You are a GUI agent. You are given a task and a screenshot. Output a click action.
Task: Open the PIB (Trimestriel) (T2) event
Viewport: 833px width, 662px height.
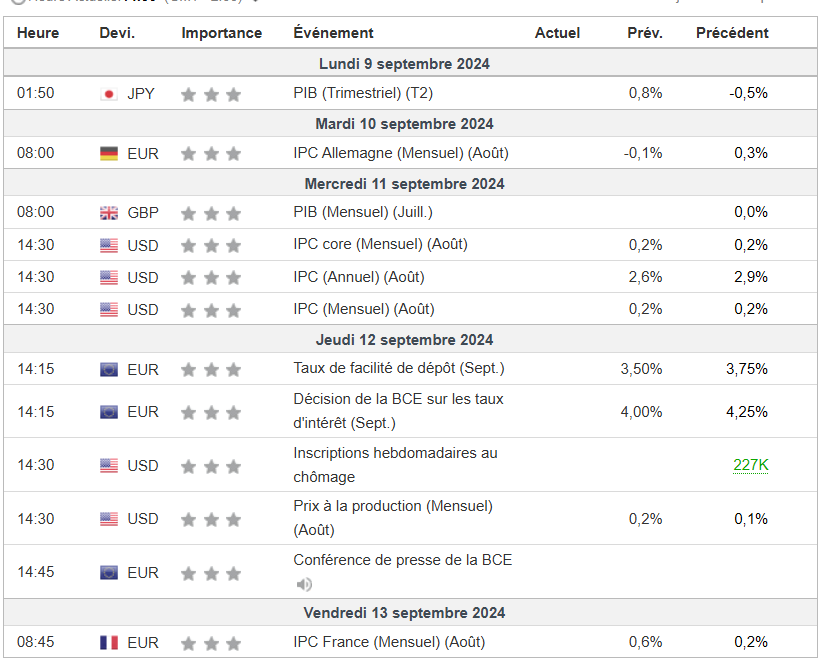tap(362, 93)
